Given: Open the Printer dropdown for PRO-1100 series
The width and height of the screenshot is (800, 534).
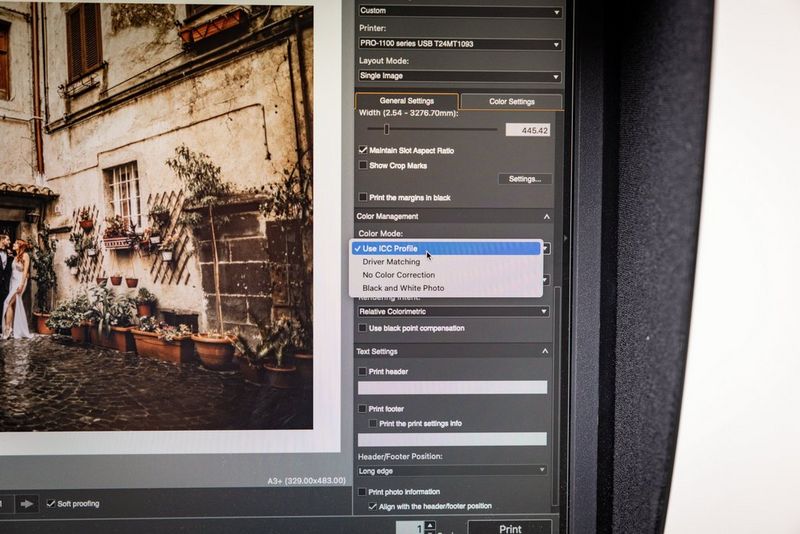Looking at the screenshot, I should pyautogui.click(x=459, y=44).
